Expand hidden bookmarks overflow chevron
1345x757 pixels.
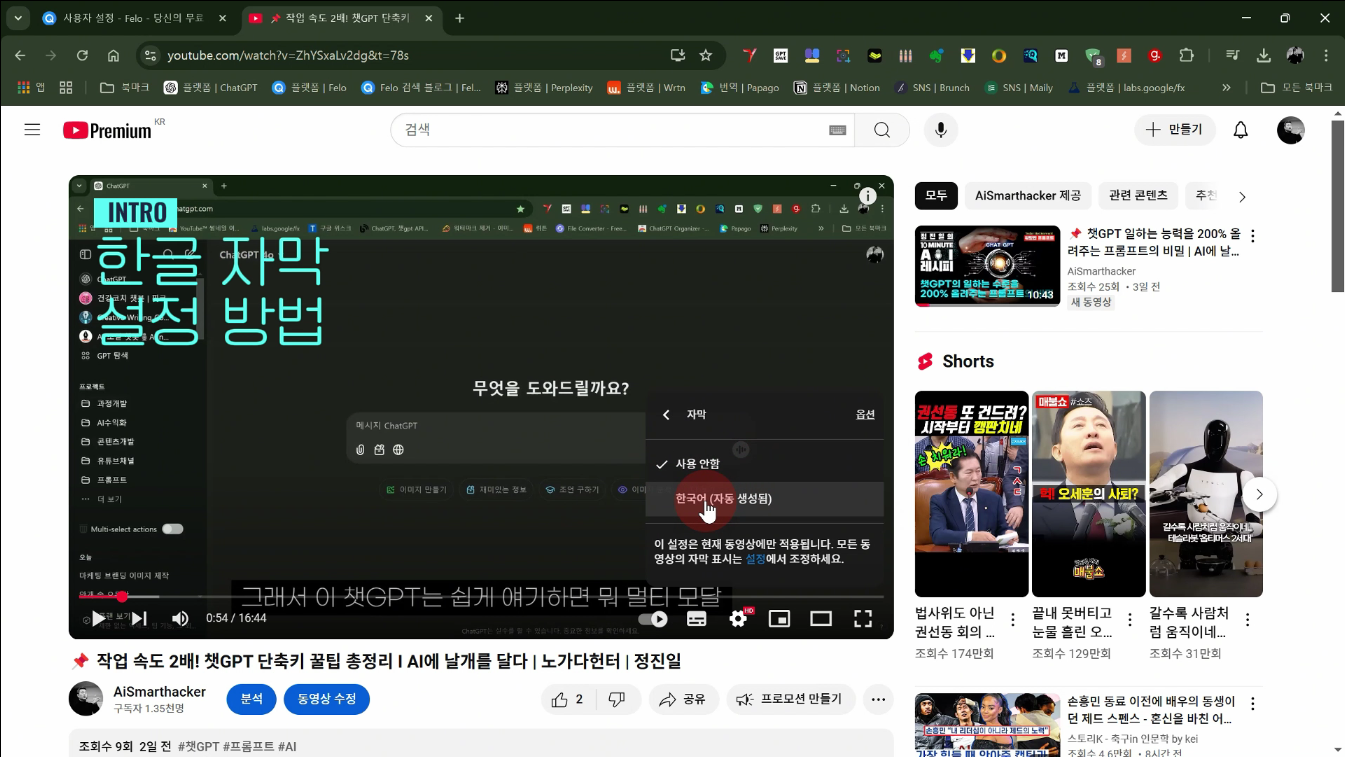click(1227, 88)
